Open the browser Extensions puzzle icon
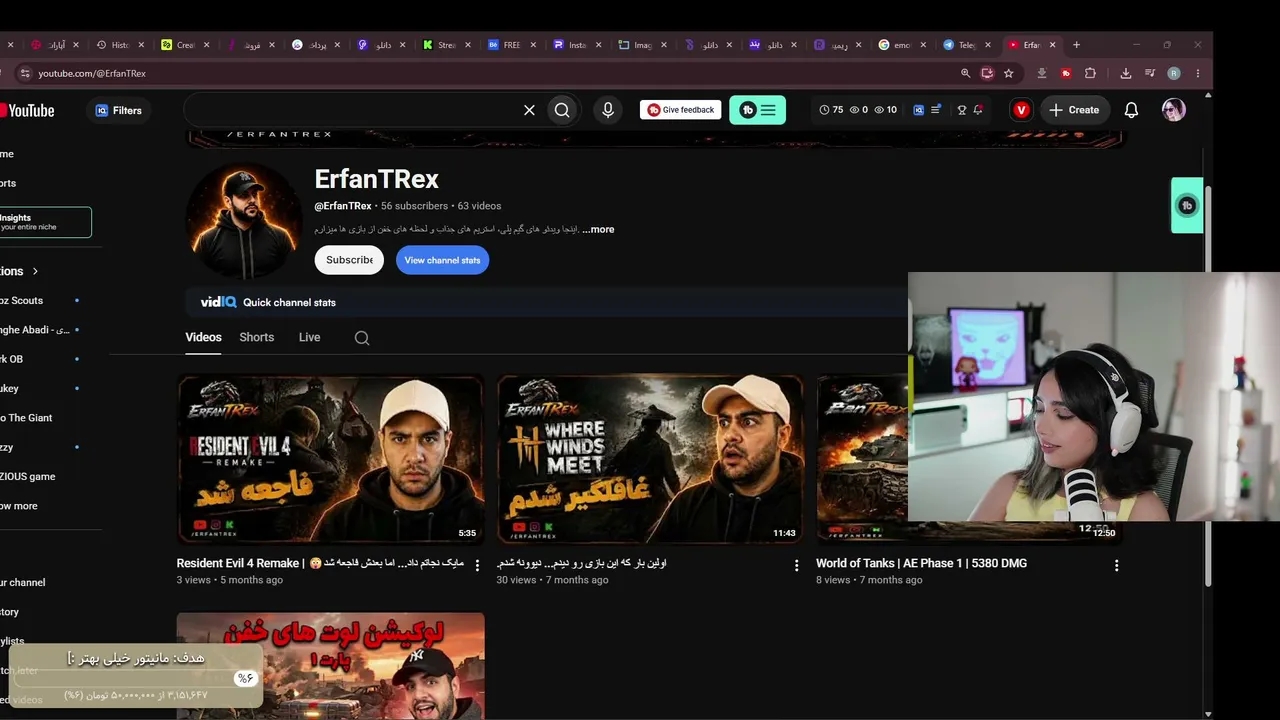The height and width of the screenshot is (720, 1280). coord(1090,73)
